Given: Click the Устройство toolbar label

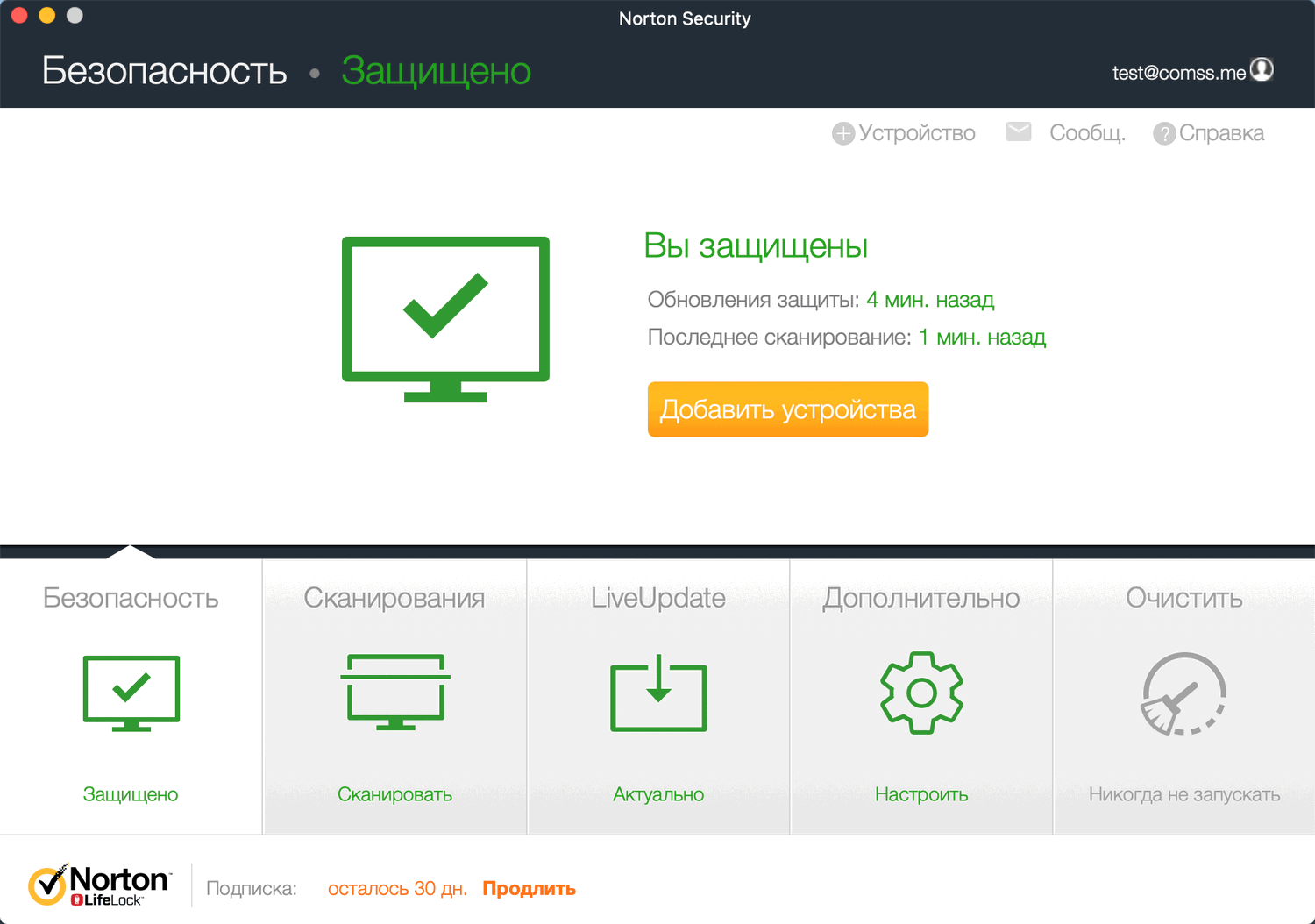Looking at the screenshot, I should (x=917, y=133).
